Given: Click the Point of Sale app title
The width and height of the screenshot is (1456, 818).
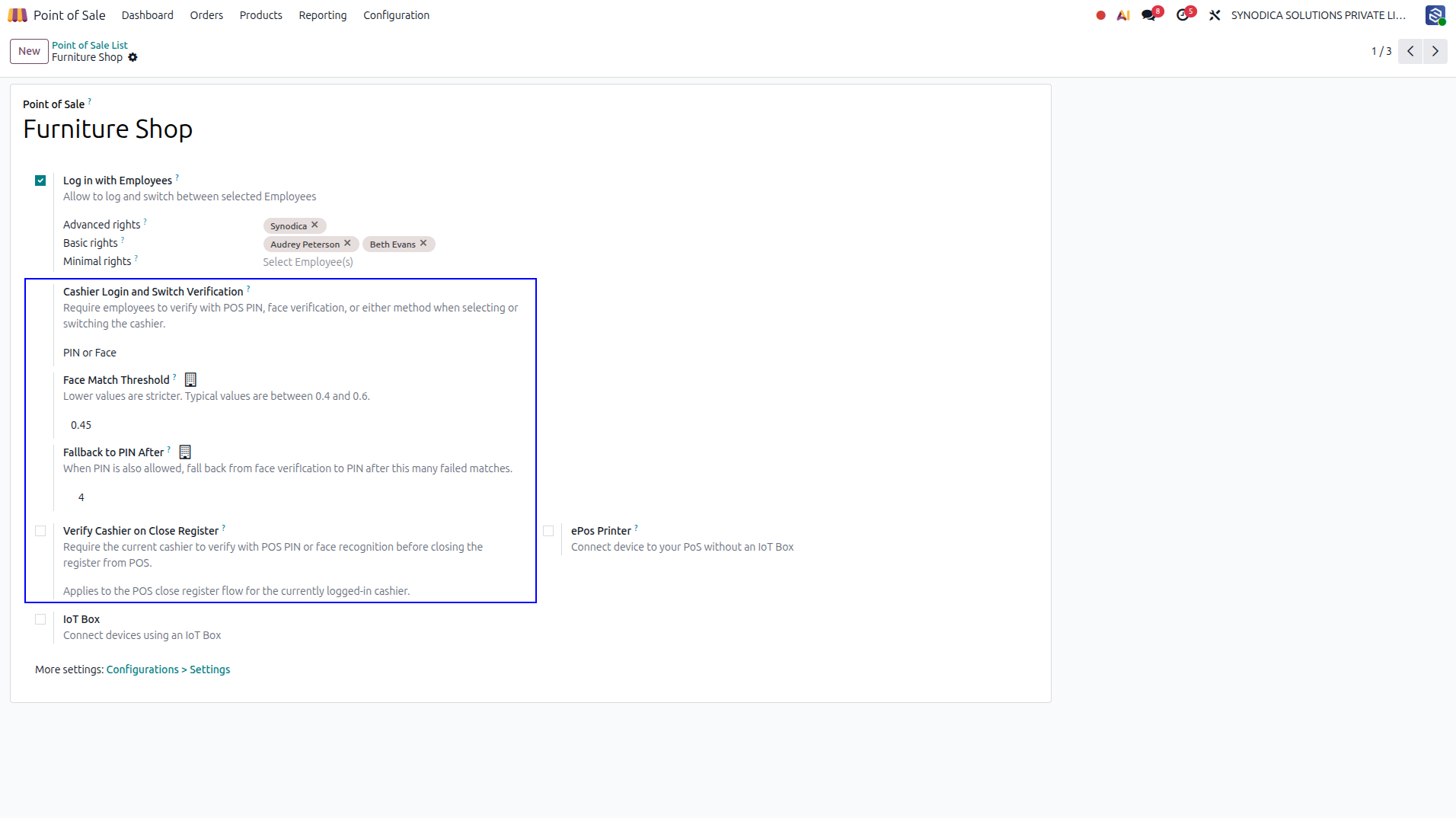Looking at the screenshot, I should 69,15.
